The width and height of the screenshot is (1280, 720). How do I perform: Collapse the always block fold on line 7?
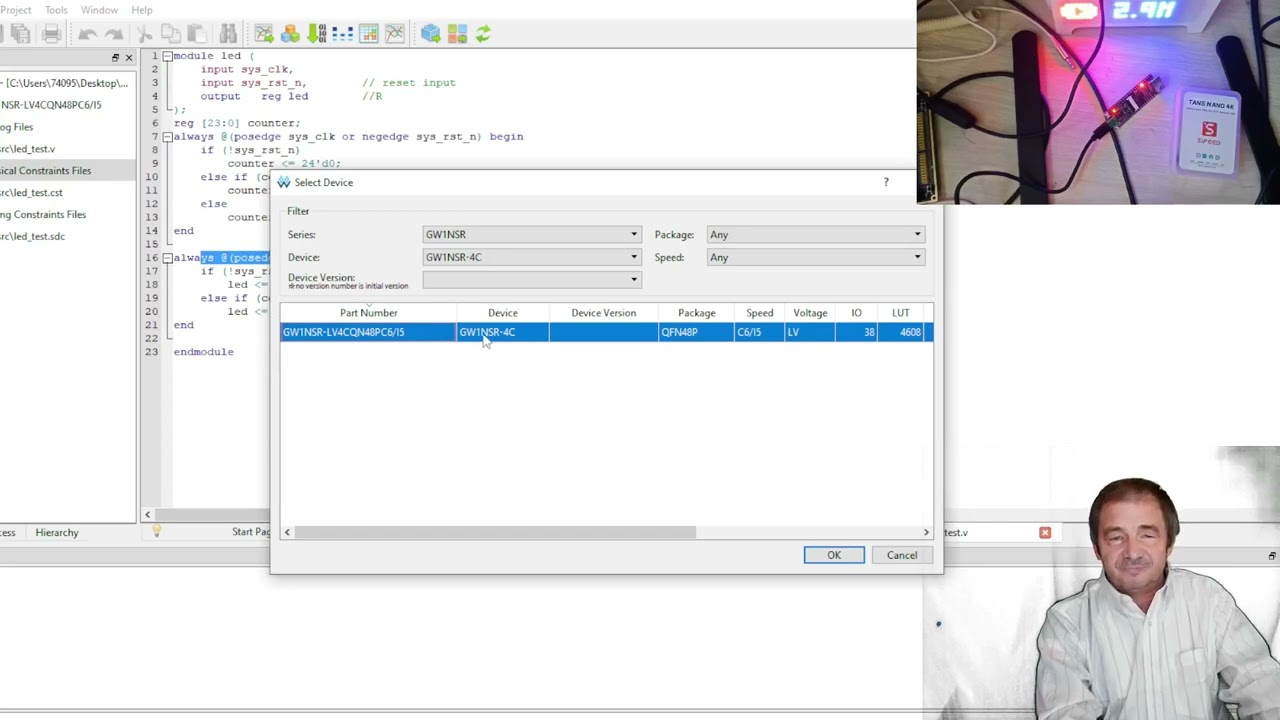tap(167, 137)
